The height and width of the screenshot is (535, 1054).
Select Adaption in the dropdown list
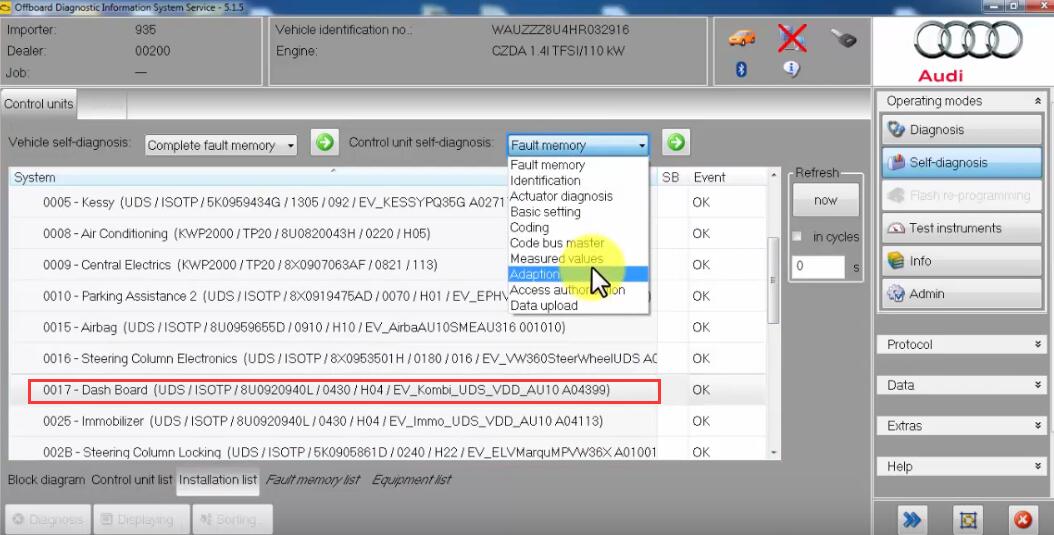click(x=578, y=274)
